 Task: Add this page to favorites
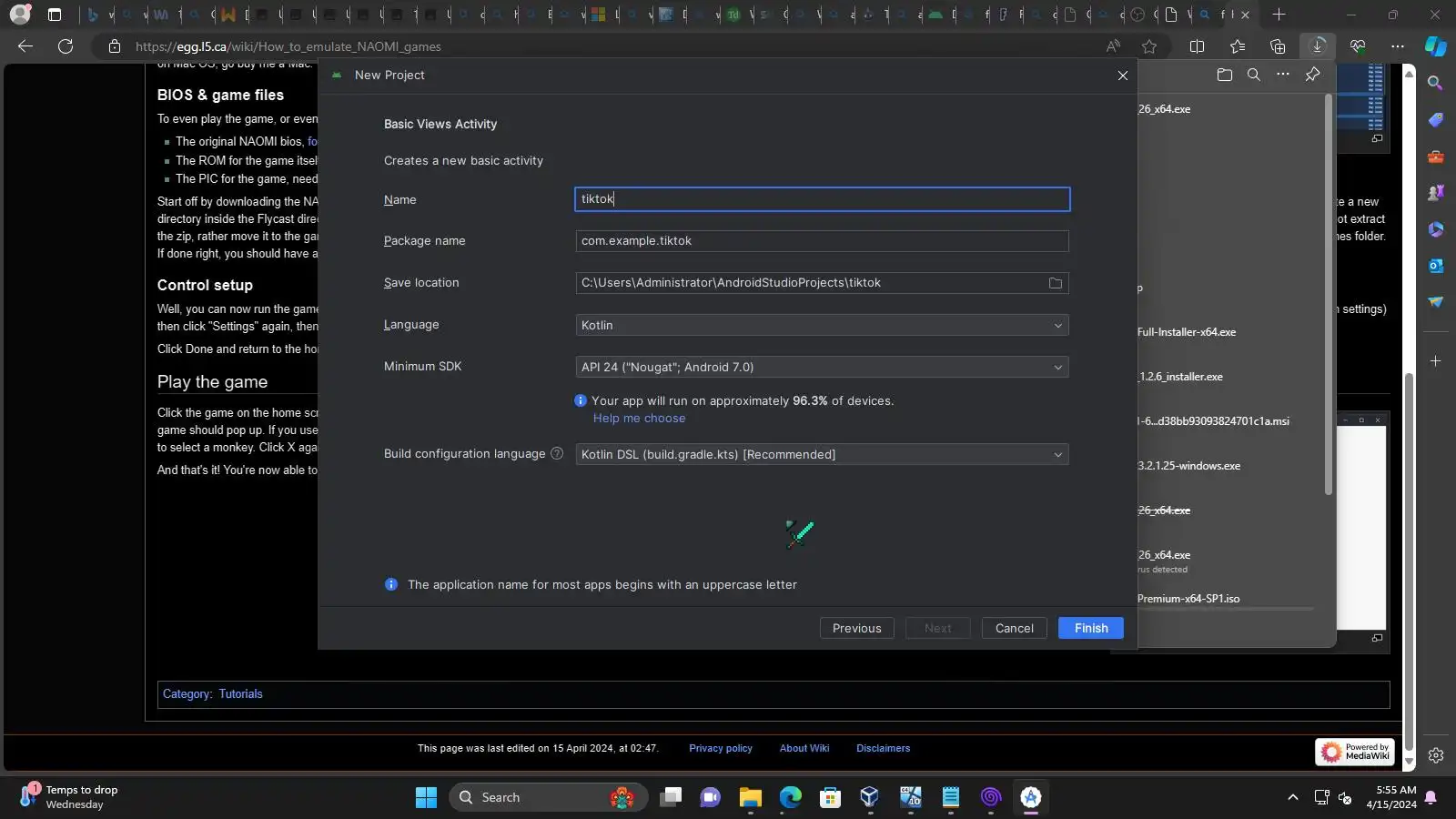(1149, 46)
